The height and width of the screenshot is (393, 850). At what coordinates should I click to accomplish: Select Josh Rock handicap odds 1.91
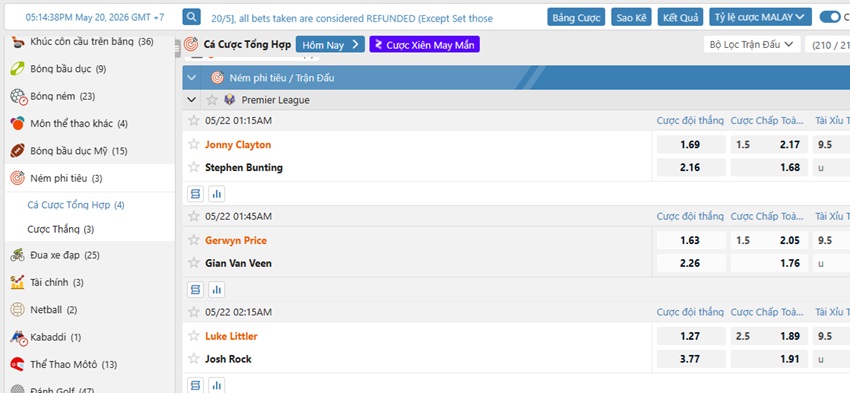pos(769,359)
